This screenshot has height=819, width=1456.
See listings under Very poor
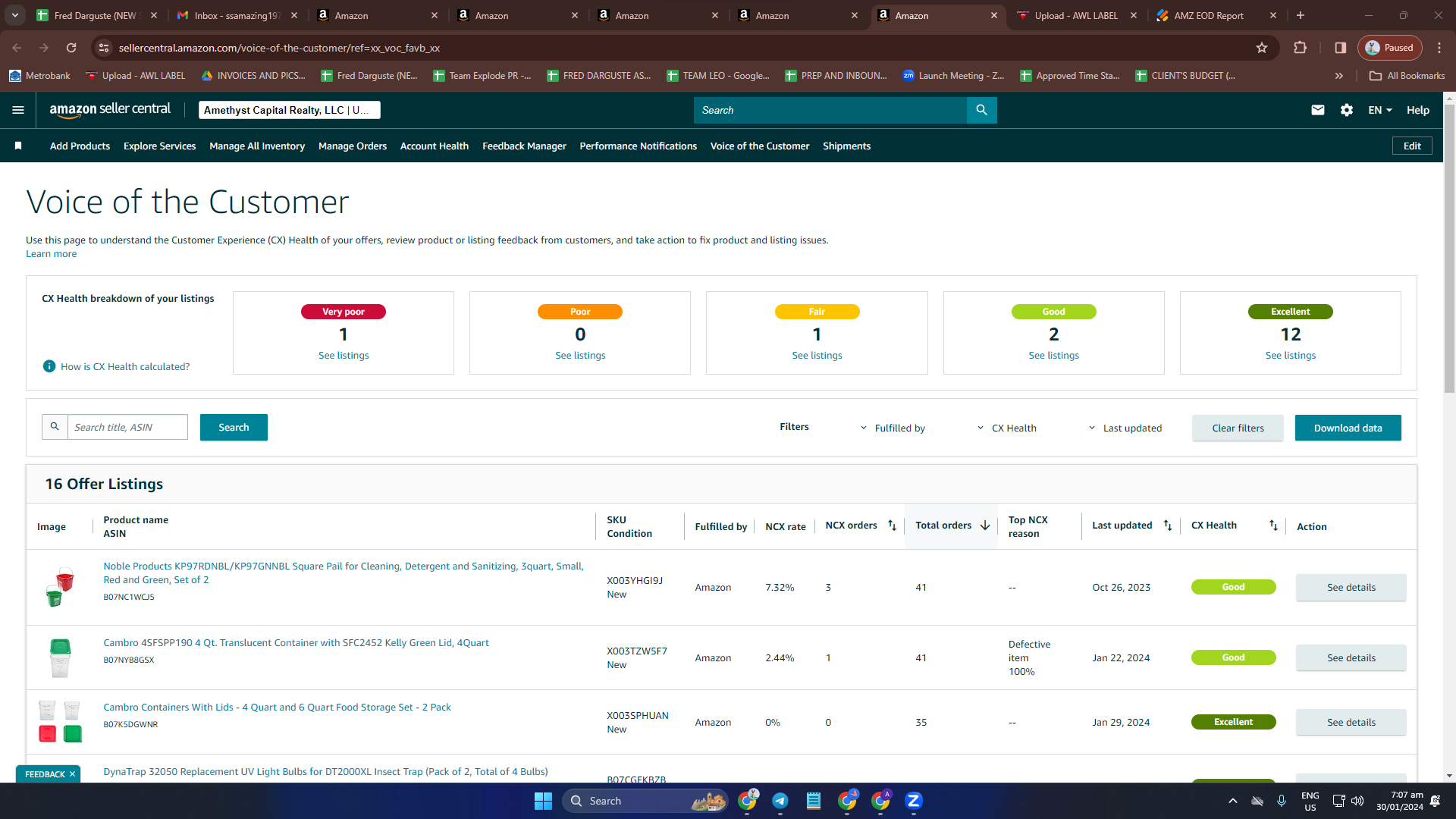pos(344,355)
